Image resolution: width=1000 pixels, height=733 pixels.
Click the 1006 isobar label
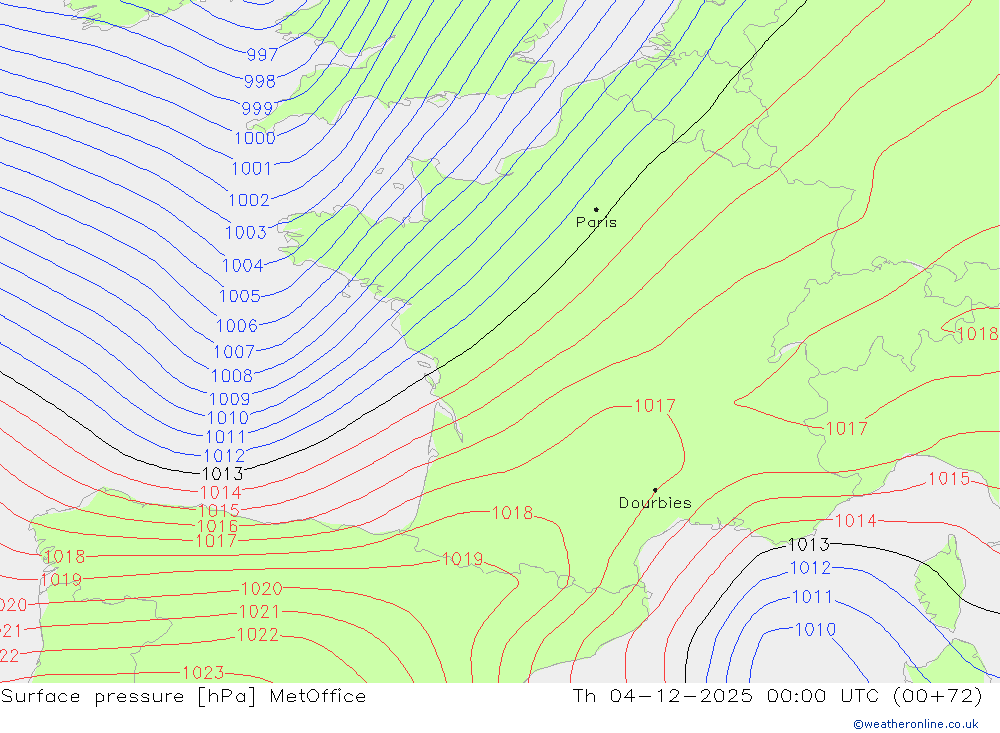pos(237,326)
